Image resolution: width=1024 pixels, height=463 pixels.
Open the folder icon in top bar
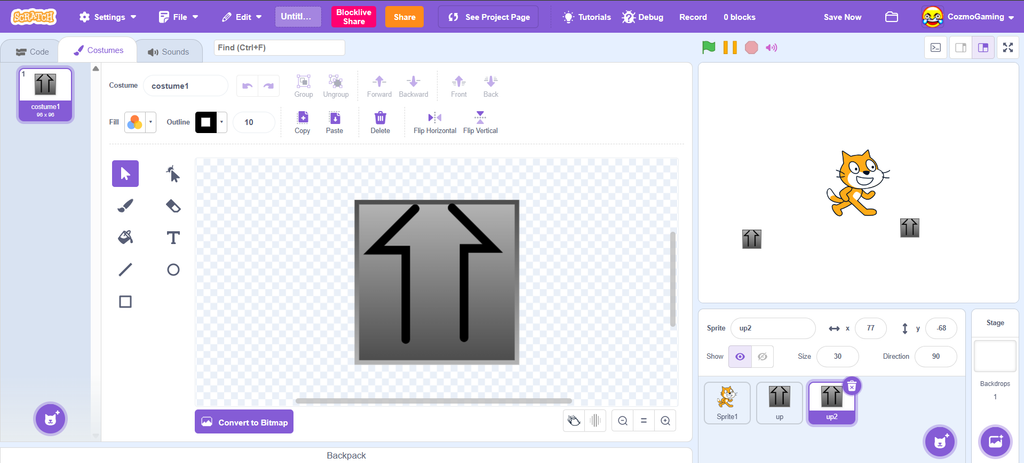point(891,17)
